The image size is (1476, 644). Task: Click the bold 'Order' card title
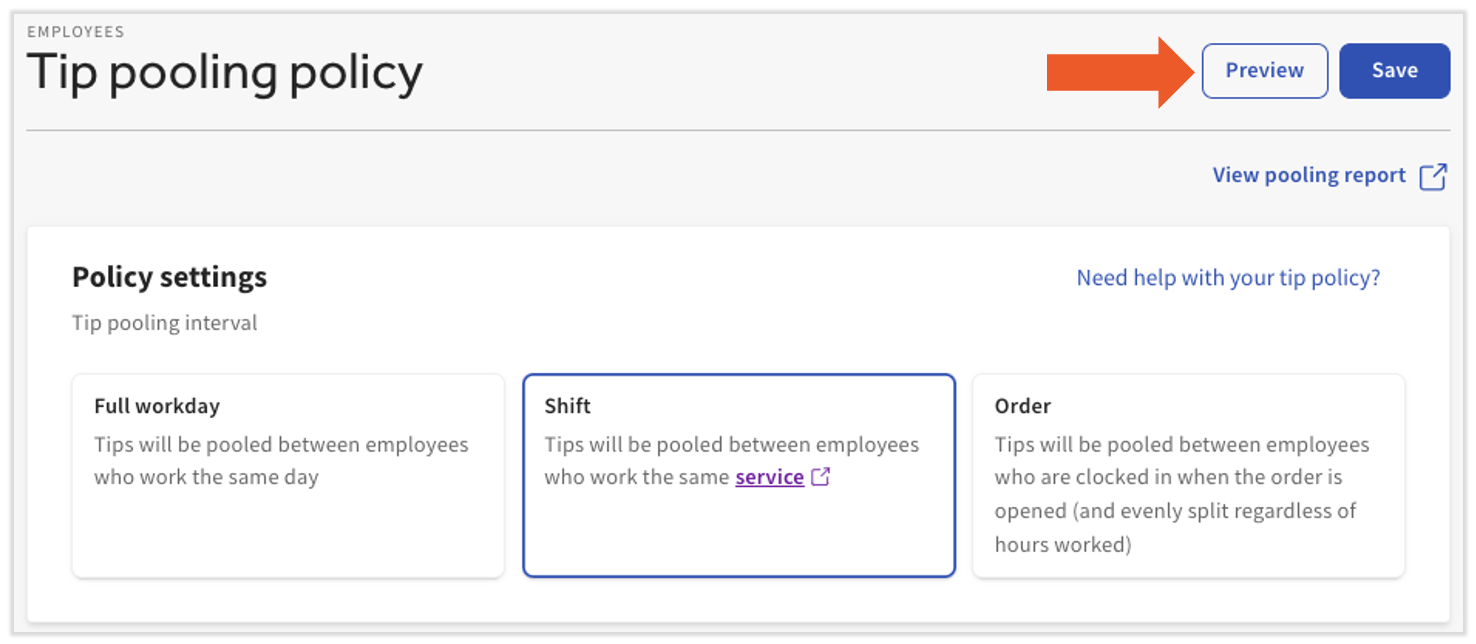pyautogui.click(x=1022, y=406)
